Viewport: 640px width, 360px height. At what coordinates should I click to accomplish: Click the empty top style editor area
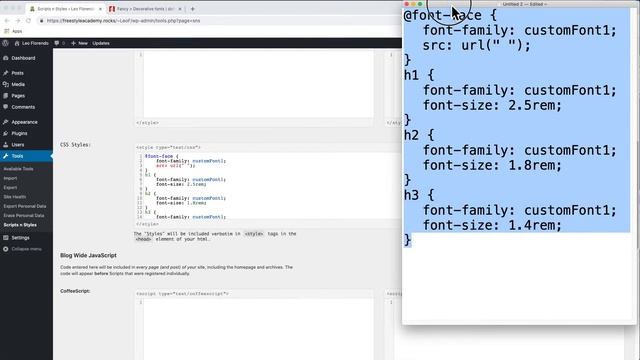pyautogui.click(x=255, y=84)
